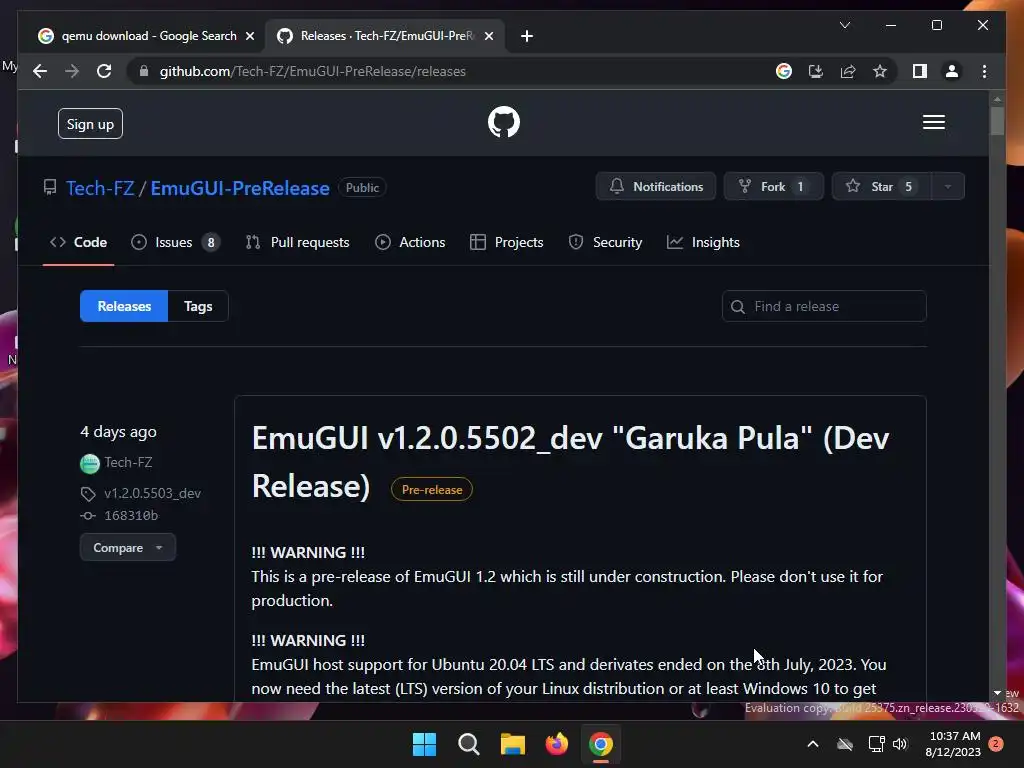Open v1.2.0.5503_dev tag link

point(152,494)
